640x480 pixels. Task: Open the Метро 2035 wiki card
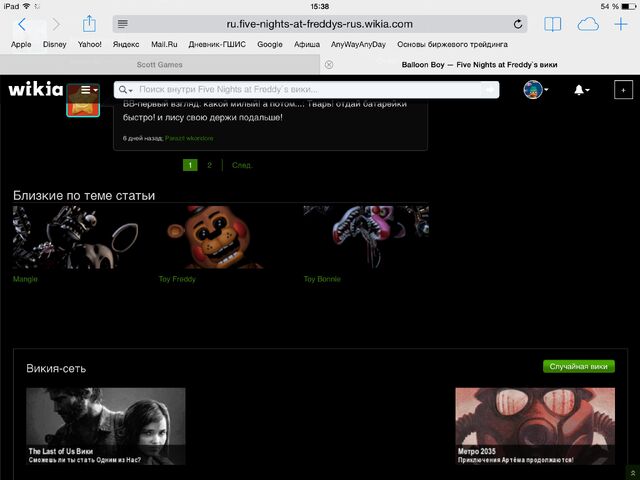click(535, 426)
